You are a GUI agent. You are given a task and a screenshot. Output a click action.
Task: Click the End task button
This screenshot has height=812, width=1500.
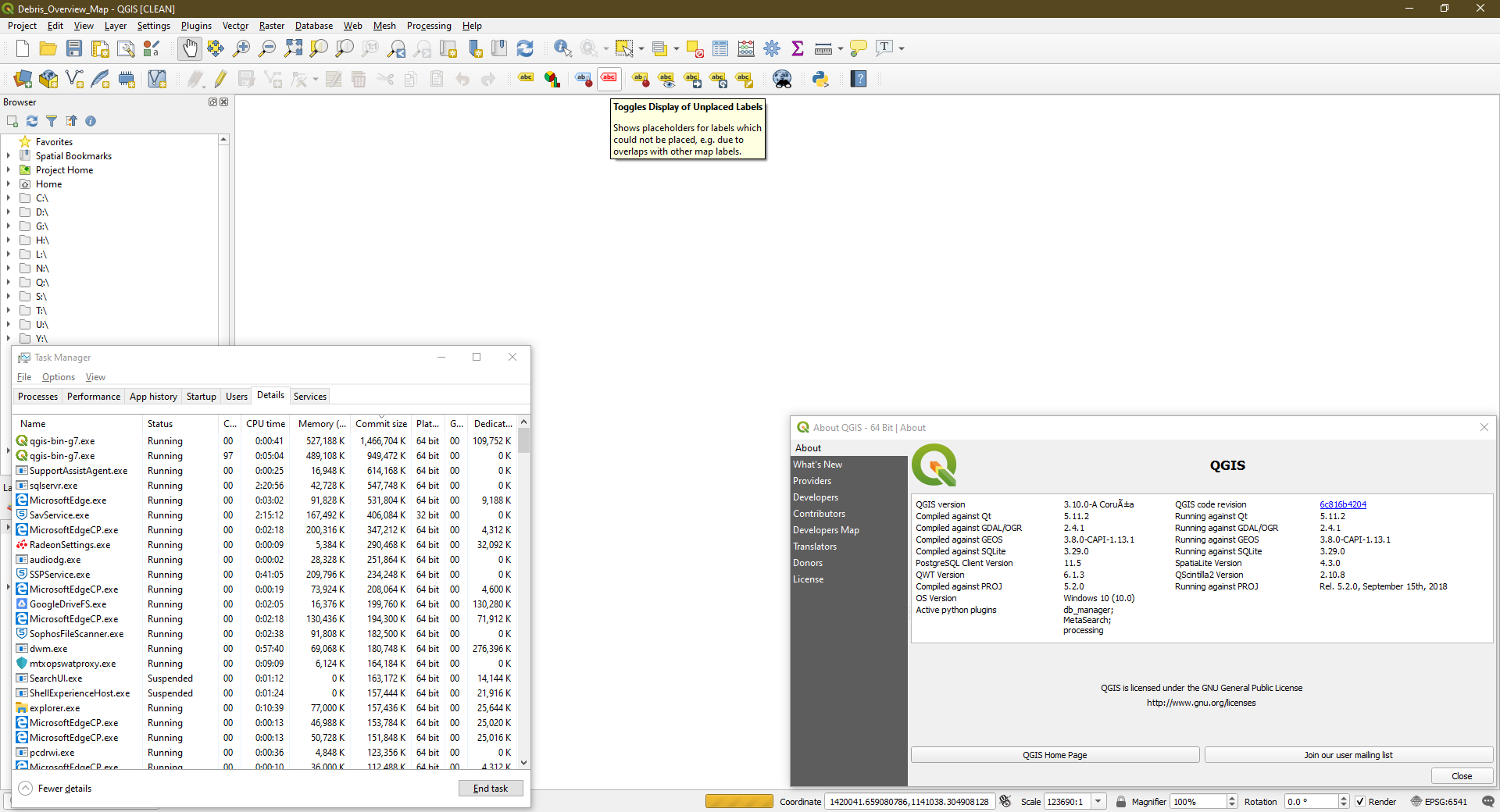point(491,789)
